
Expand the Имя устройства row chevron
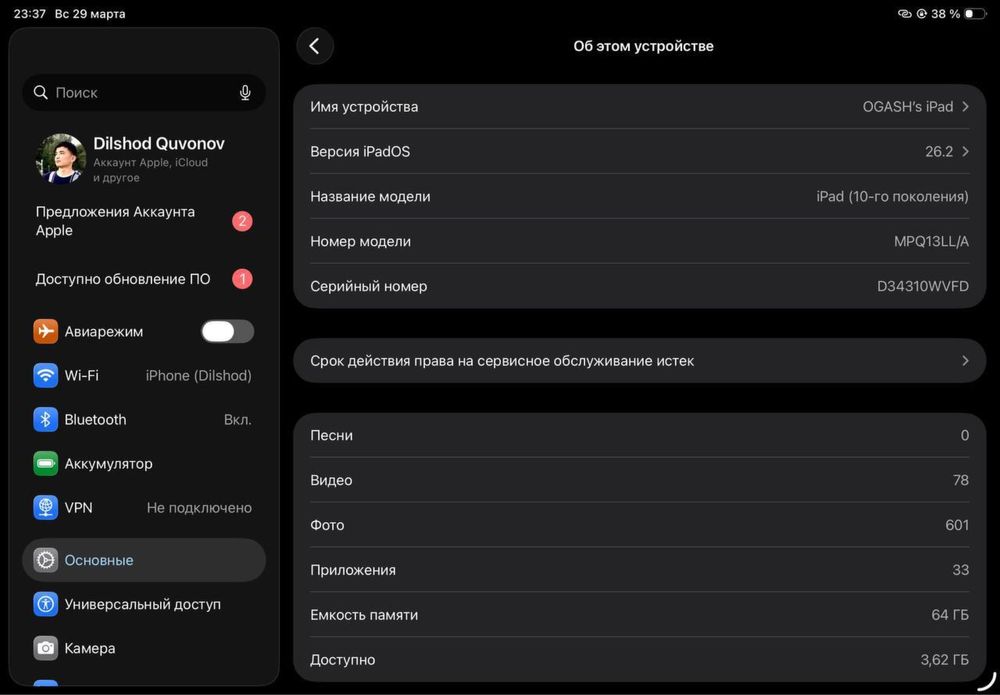966,106
